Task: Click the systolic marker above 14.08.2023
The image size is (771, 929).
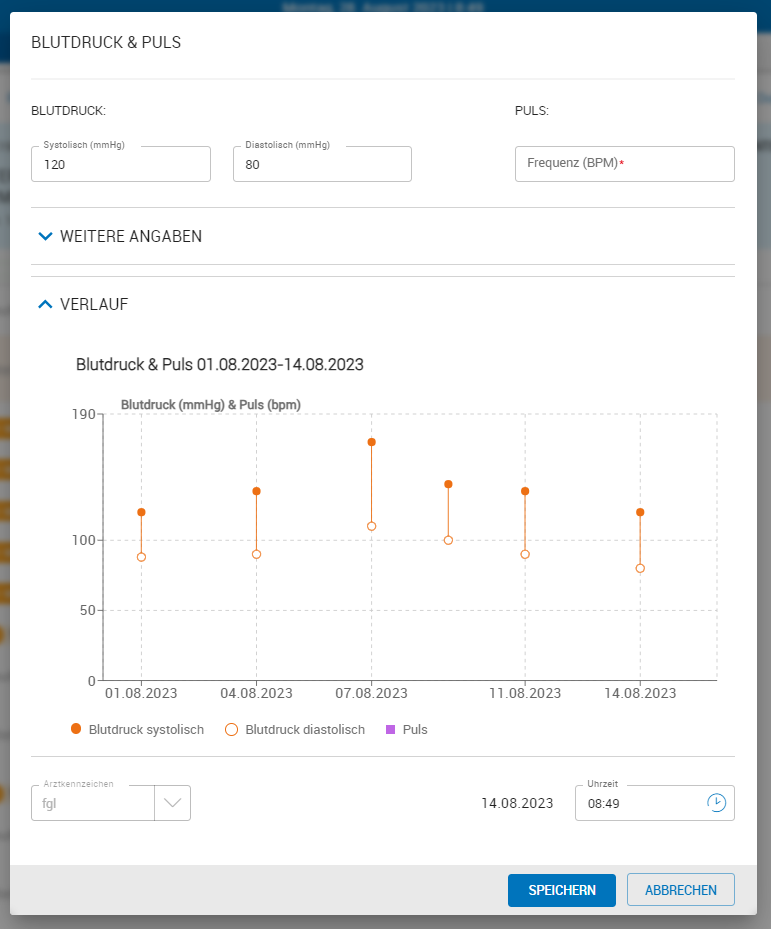Action: pos(640,512)
